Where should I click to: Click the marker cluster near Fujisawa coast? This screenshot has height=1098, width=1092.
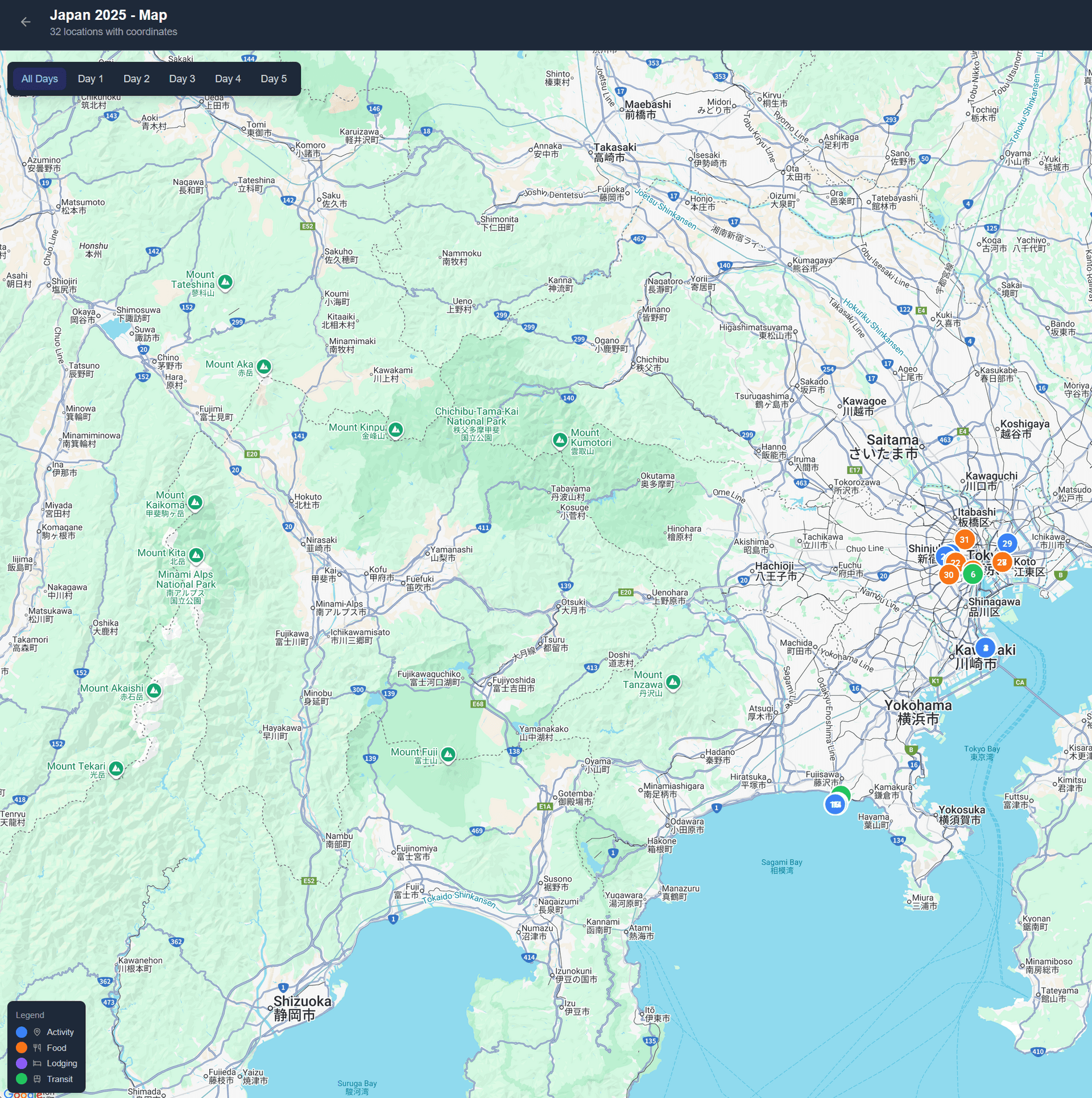click(836, 803)
